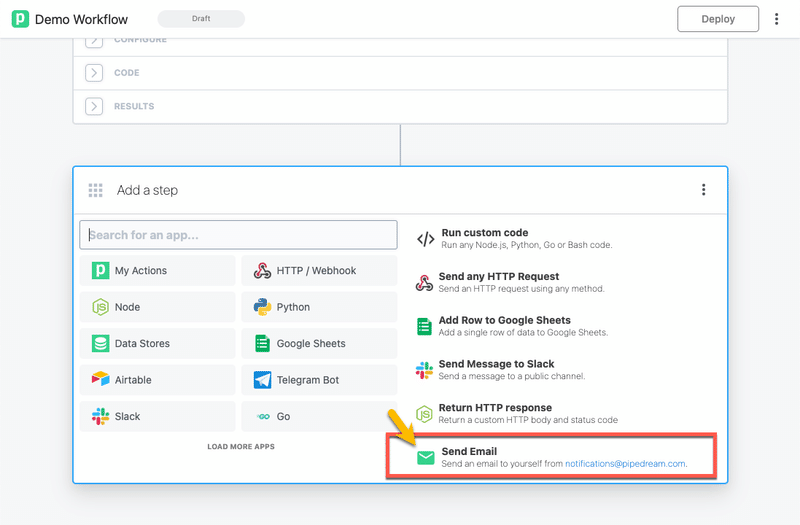Select the My Actions app tile
800x525 pixels.
tap(157, 270)
